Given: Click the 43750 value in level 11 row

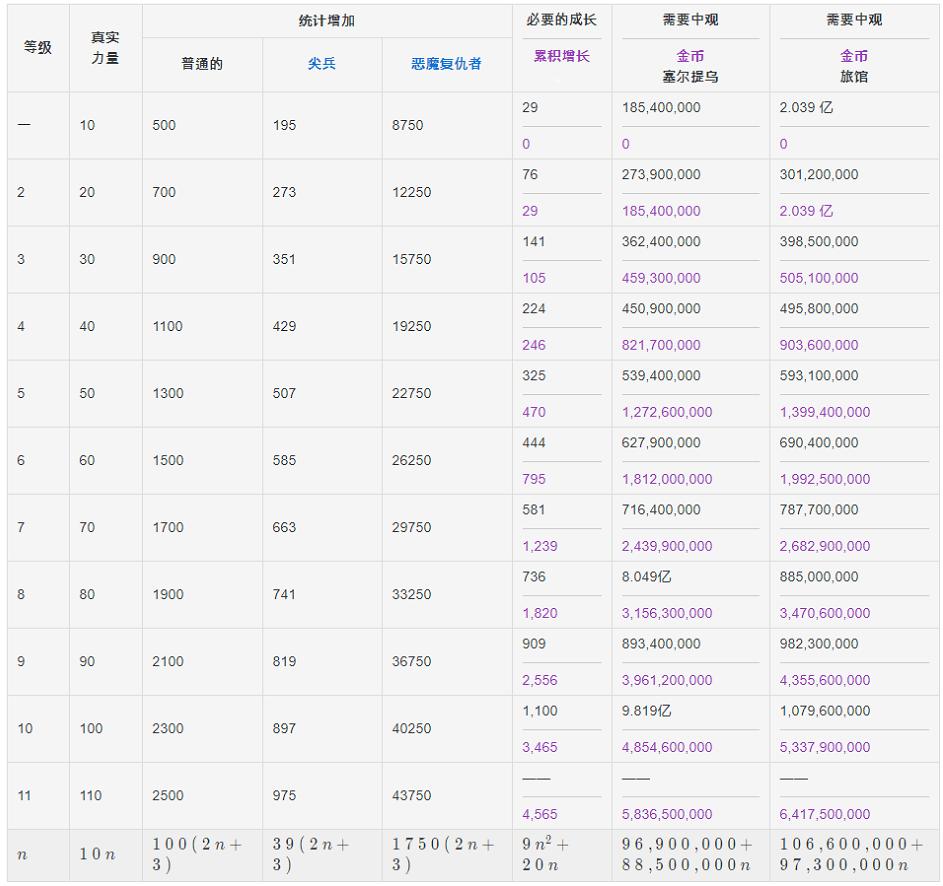Looking at the screenshot, I should point(412,796).
